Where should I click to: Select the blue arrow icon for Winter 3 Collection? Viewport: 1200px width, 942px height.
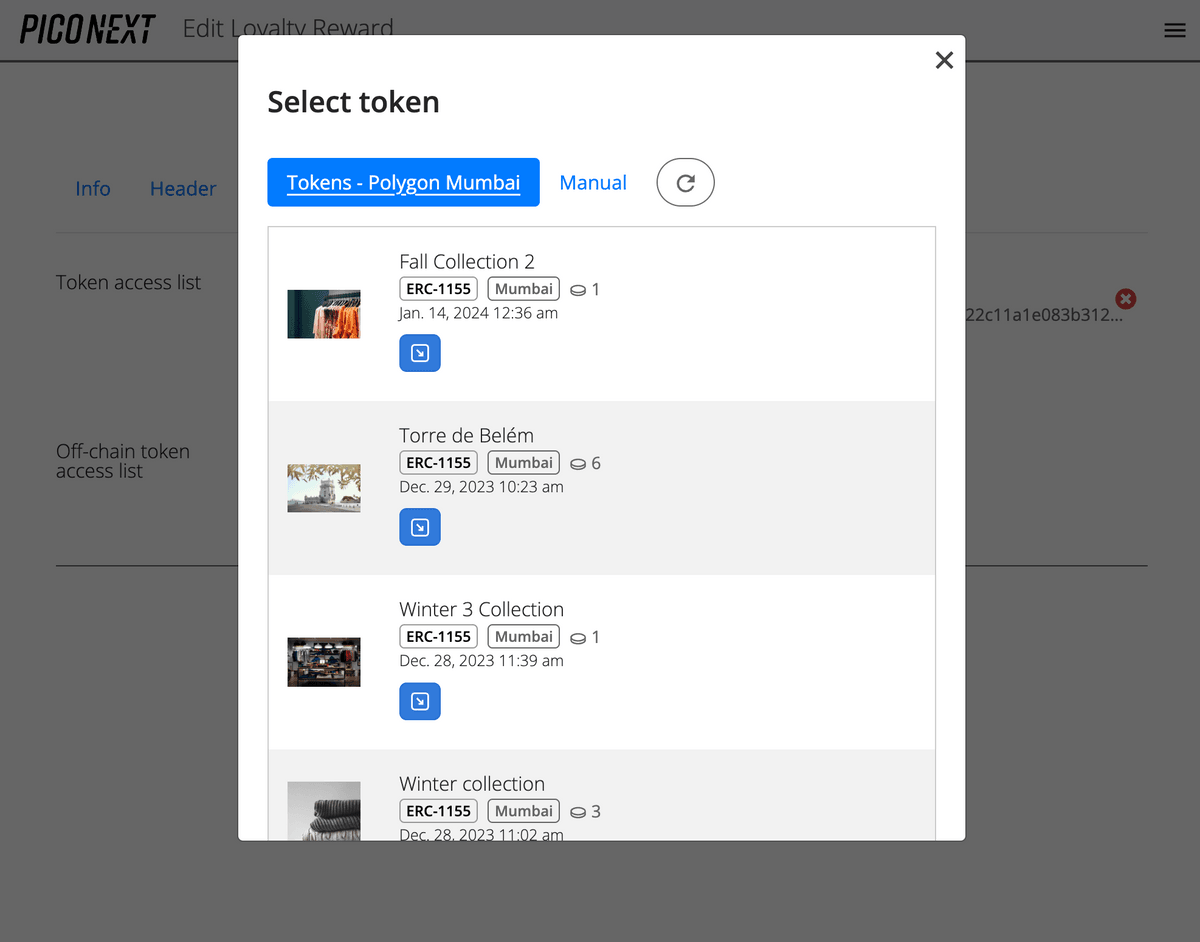tap(419, 701)
